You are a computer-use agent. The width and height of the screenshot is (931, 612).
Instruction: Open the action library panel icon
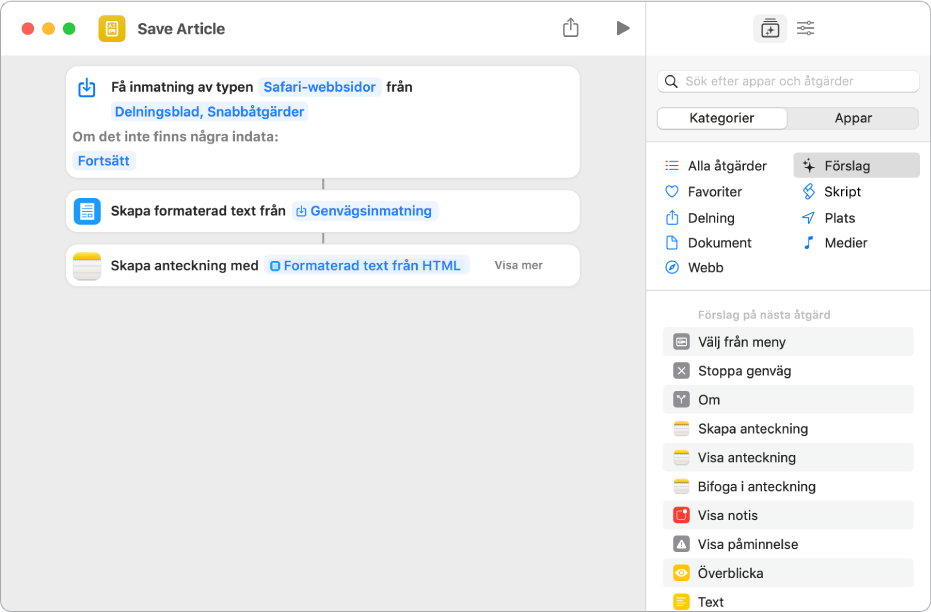click(769, 29)
